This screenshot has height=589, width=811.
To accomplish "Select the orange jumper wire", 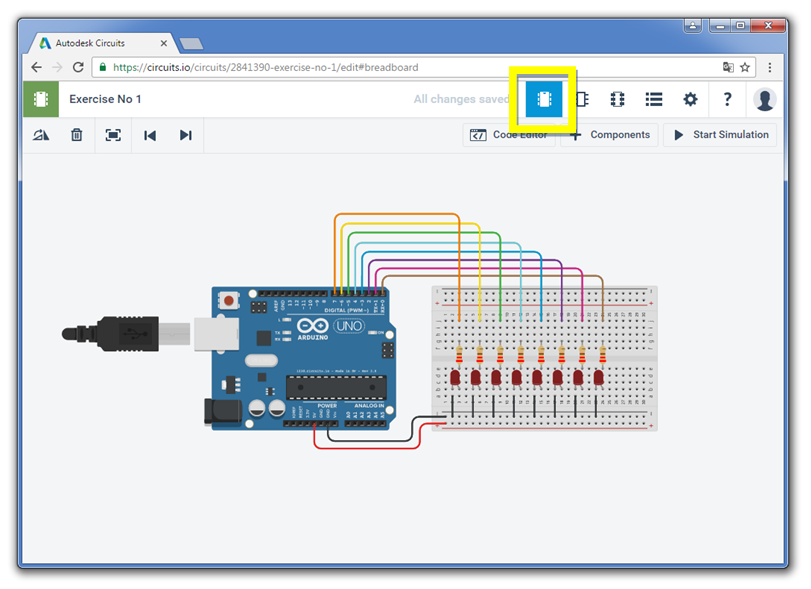I will pos(397,215).
